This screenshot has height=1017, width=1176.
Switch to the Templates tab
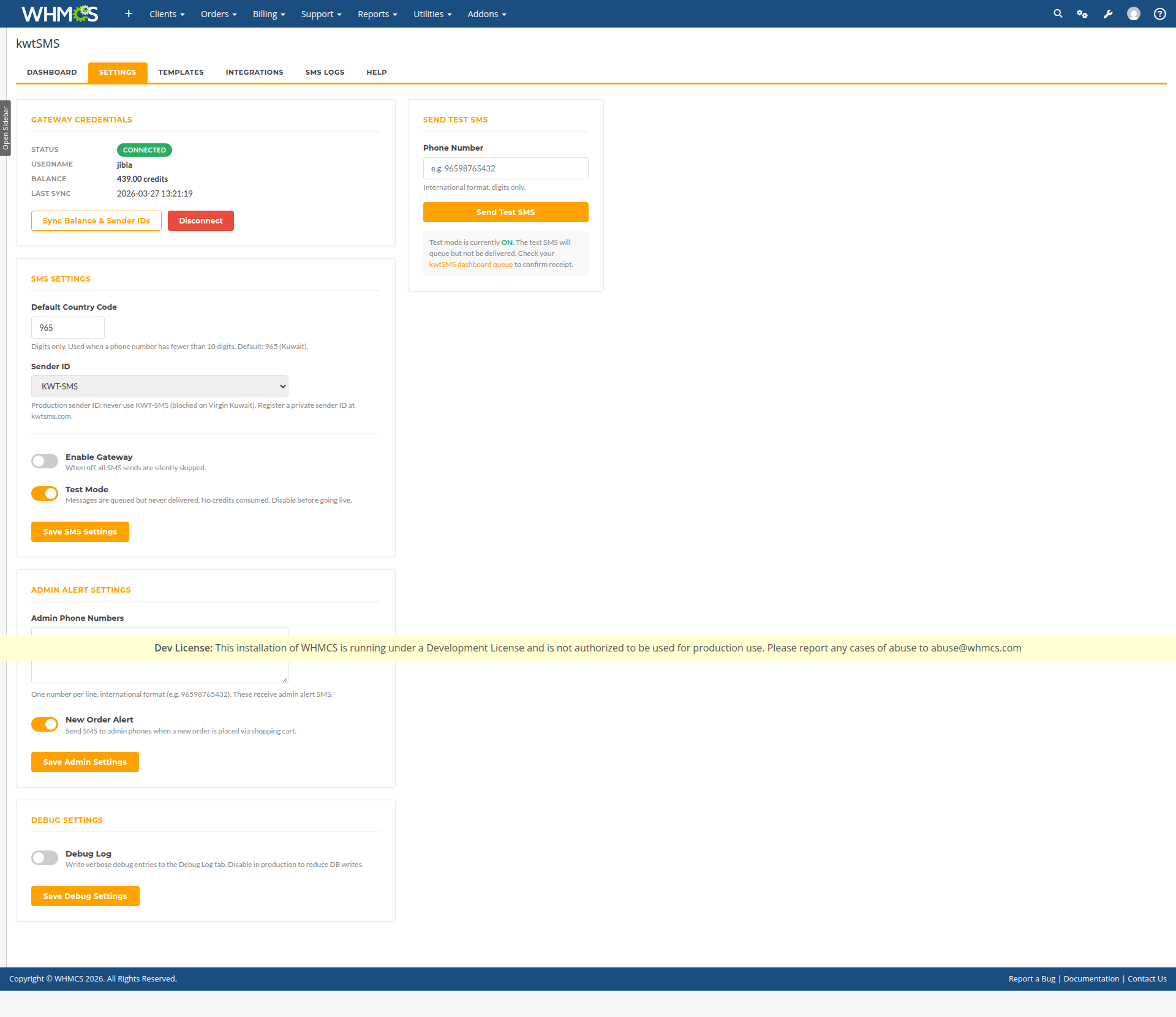181,72
